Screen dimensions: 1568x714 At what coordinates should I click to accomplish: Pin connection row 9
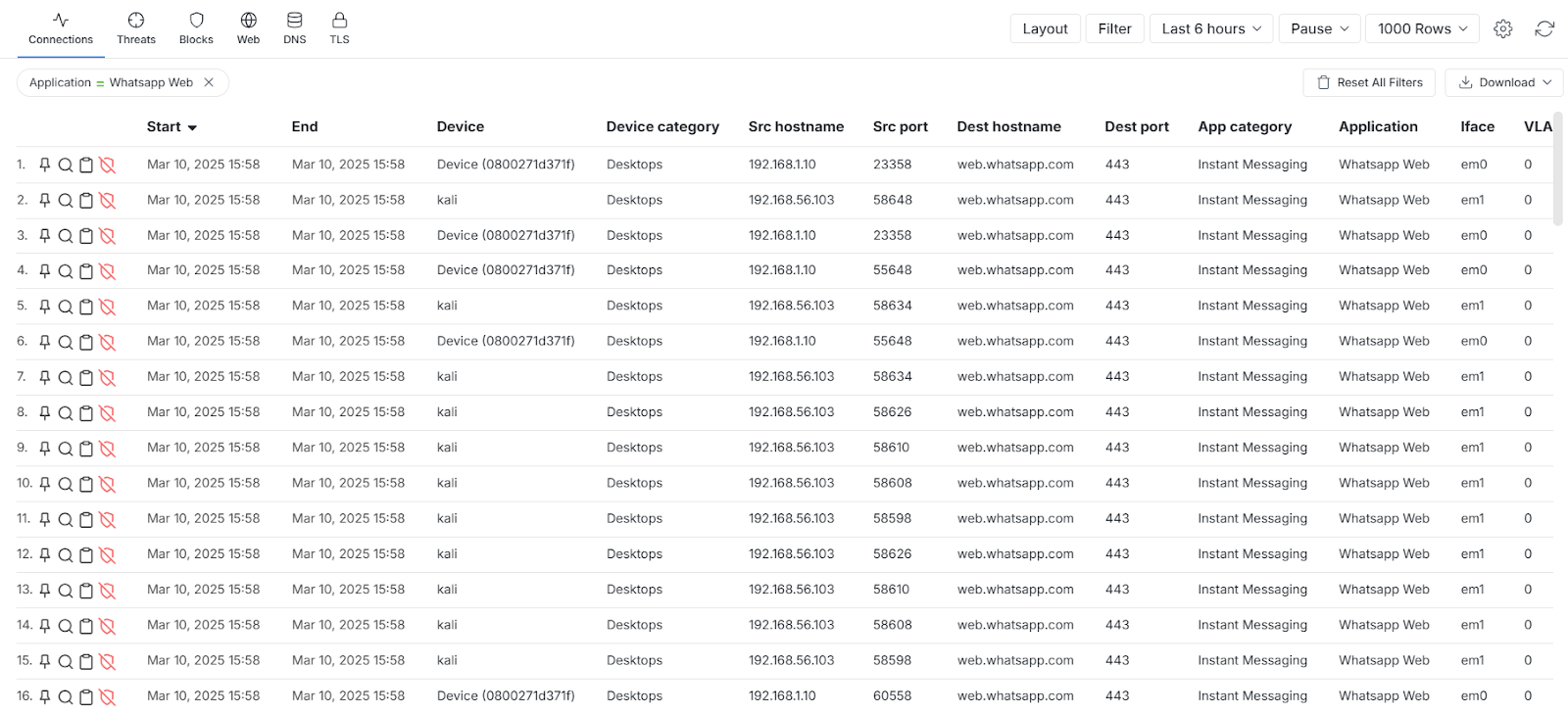click(x=44, y=449)
